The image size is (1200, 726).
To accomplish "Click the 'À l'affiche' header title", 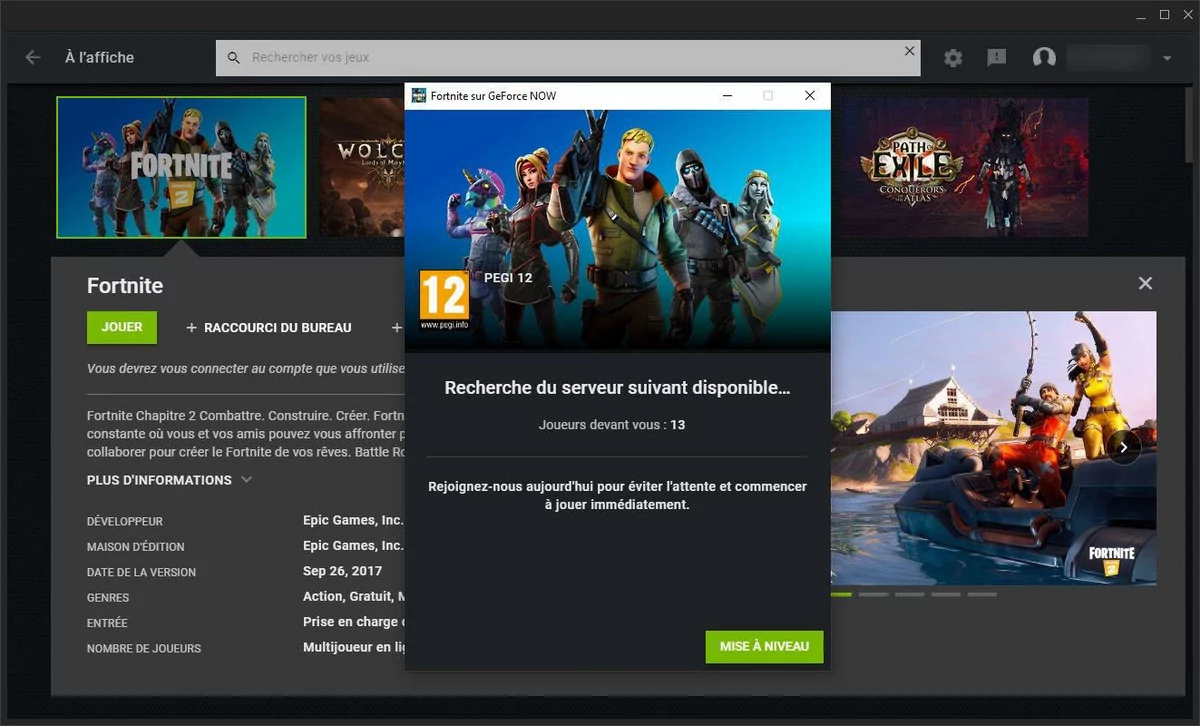I will click(x=99, y=58).
